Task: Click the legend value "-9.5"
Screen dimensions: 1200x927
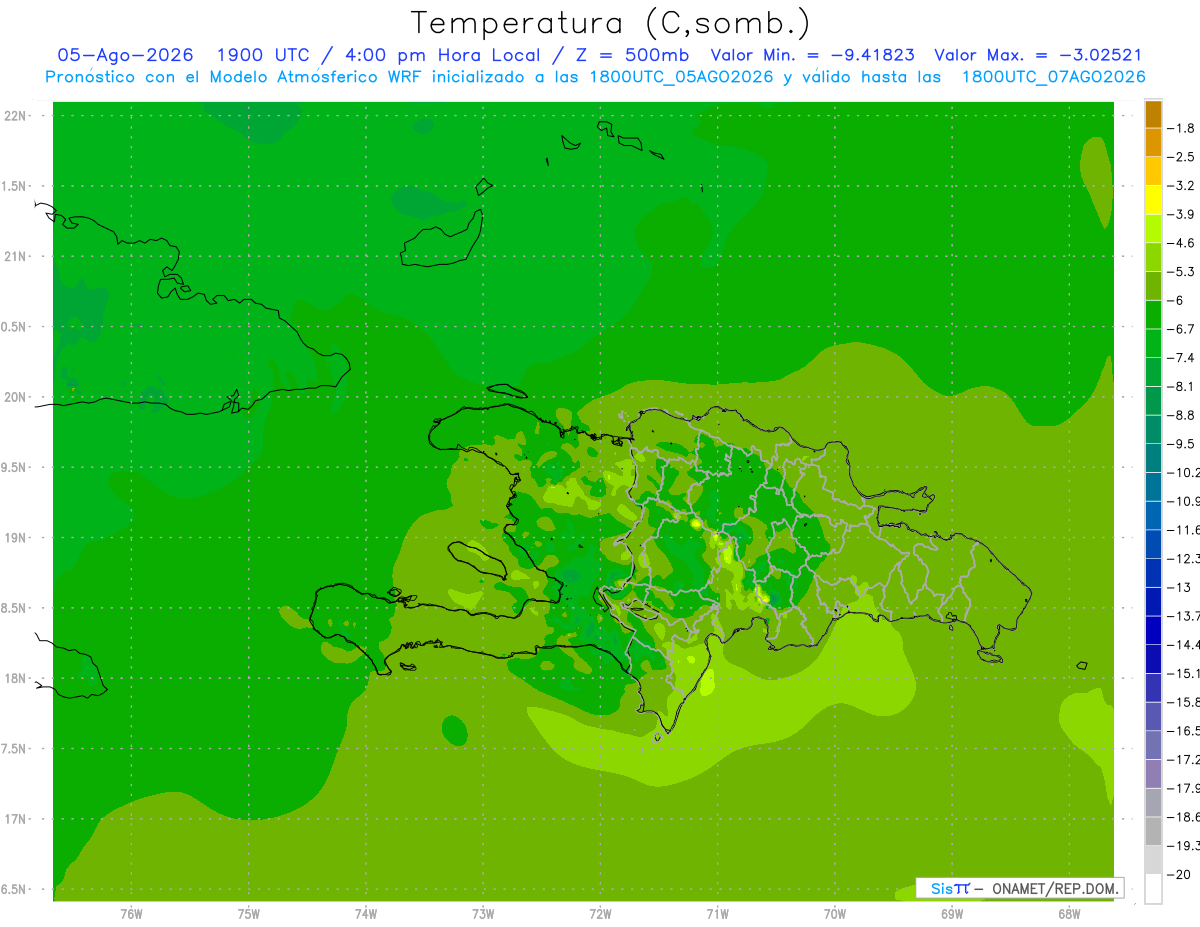Action: [1182, 444]
